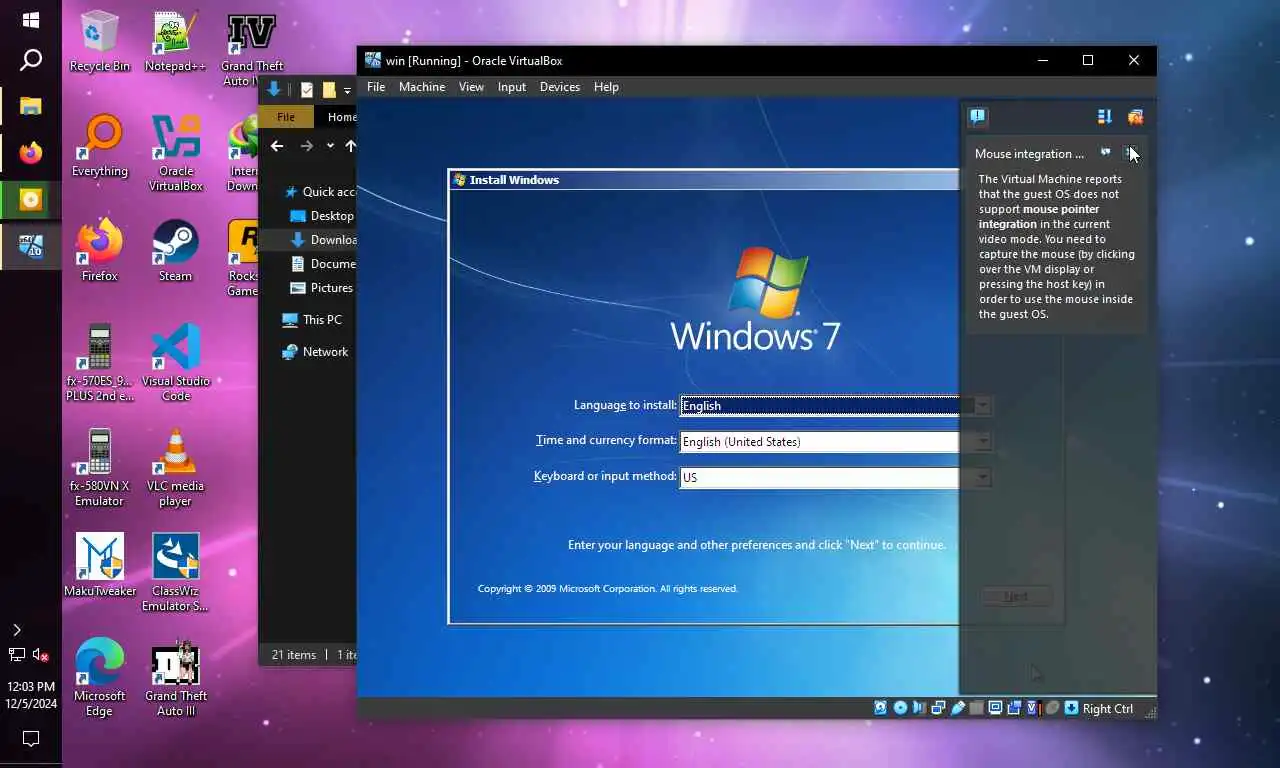Open File Explorer from taskbar
This screenshot has height=768, width=1280.
click(31, 105)
